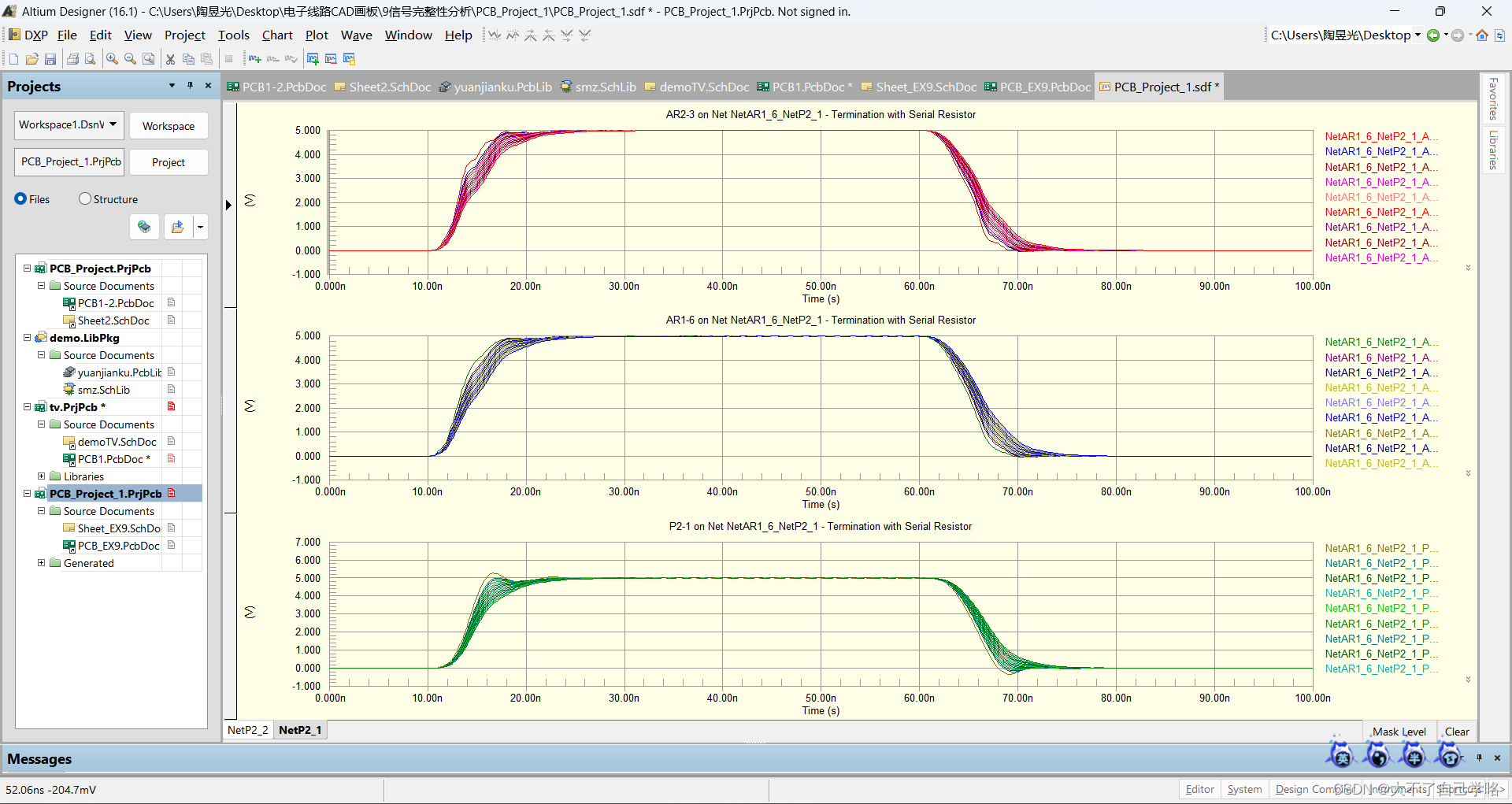Collapse the PCB_Project_1.PrjPcb tree node
This screenshot has height=804, width=1512.
point(27,494)
